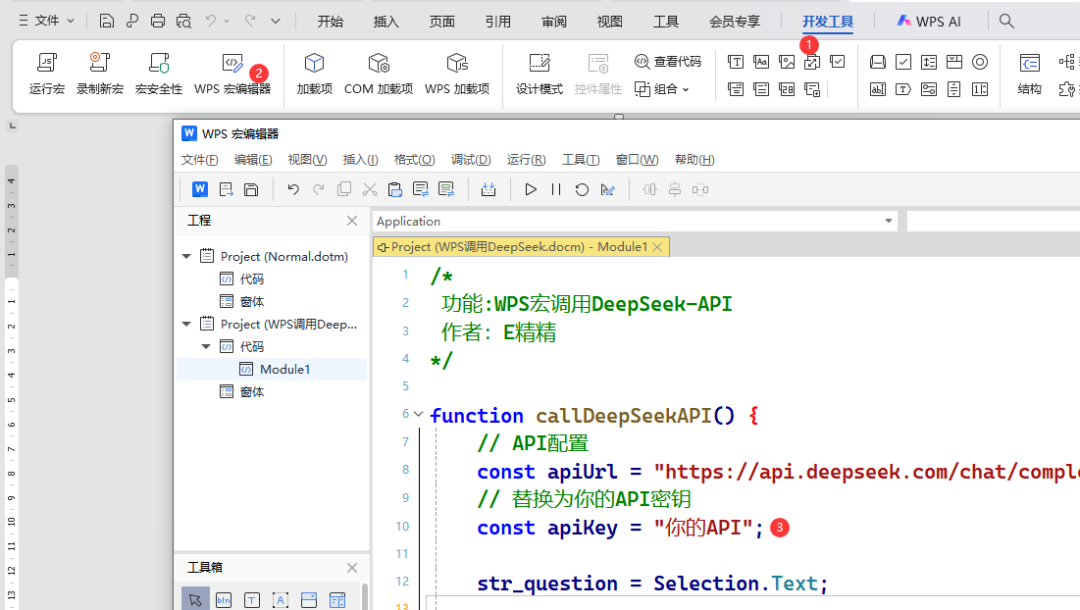Fold the callDeepSeekAPI function at line 6

(x=418, y=414)
